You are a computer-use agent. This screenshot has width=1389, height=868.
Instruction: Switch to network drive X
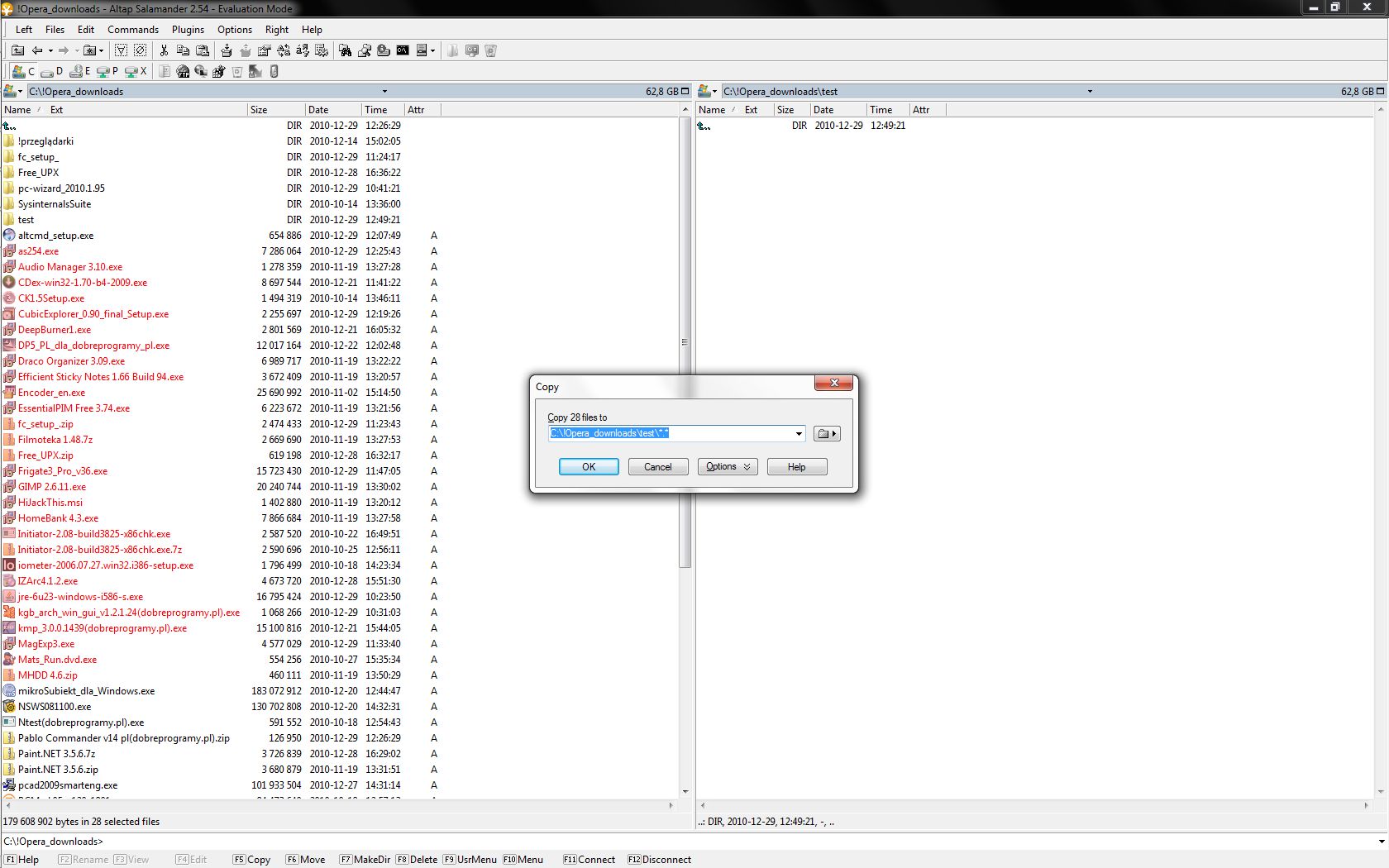click(136, 71)
